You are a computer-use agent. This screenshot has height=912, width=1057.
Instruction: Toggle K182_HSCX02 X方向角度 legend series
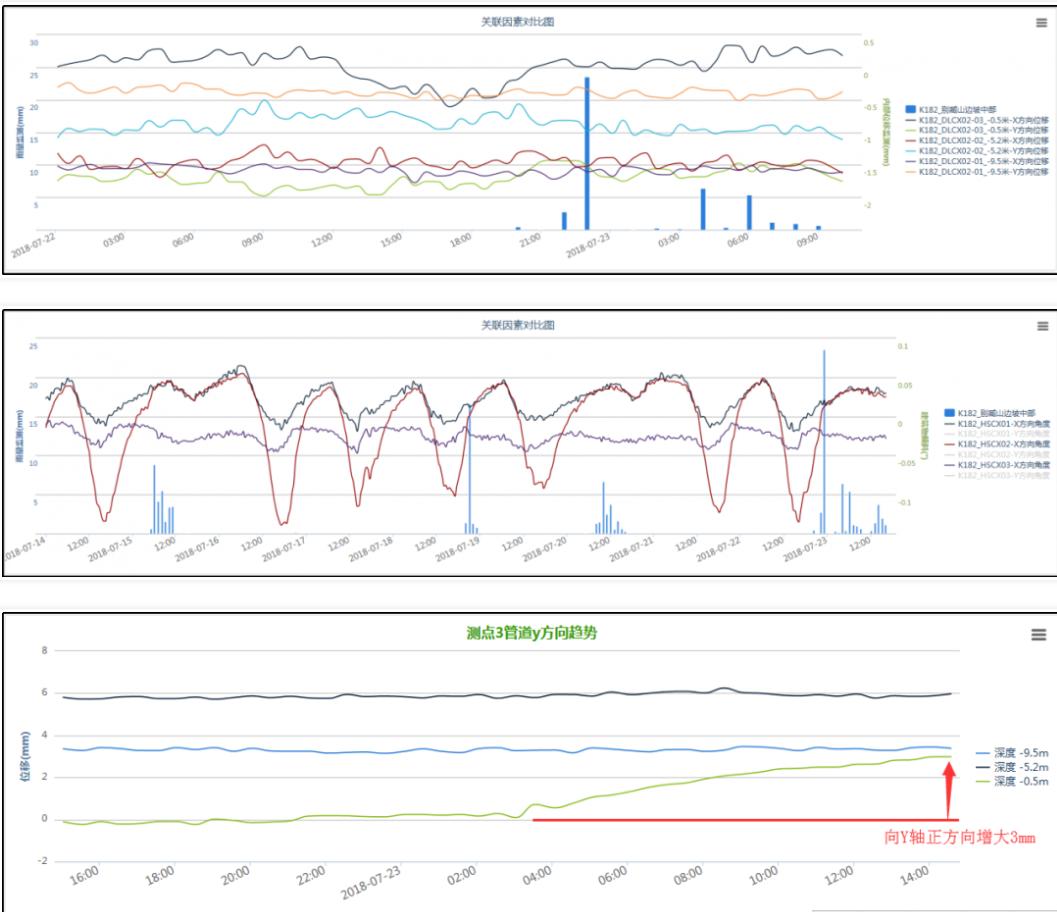tap(997, 444)
